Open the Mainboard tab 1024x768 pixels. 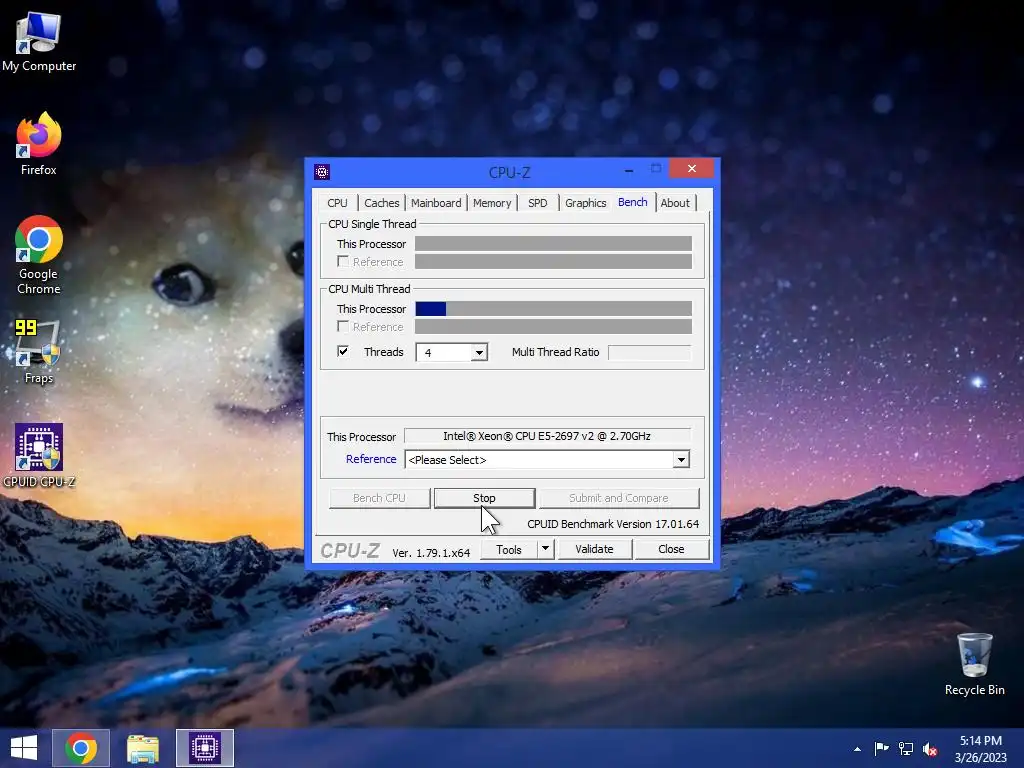point(436,203)
